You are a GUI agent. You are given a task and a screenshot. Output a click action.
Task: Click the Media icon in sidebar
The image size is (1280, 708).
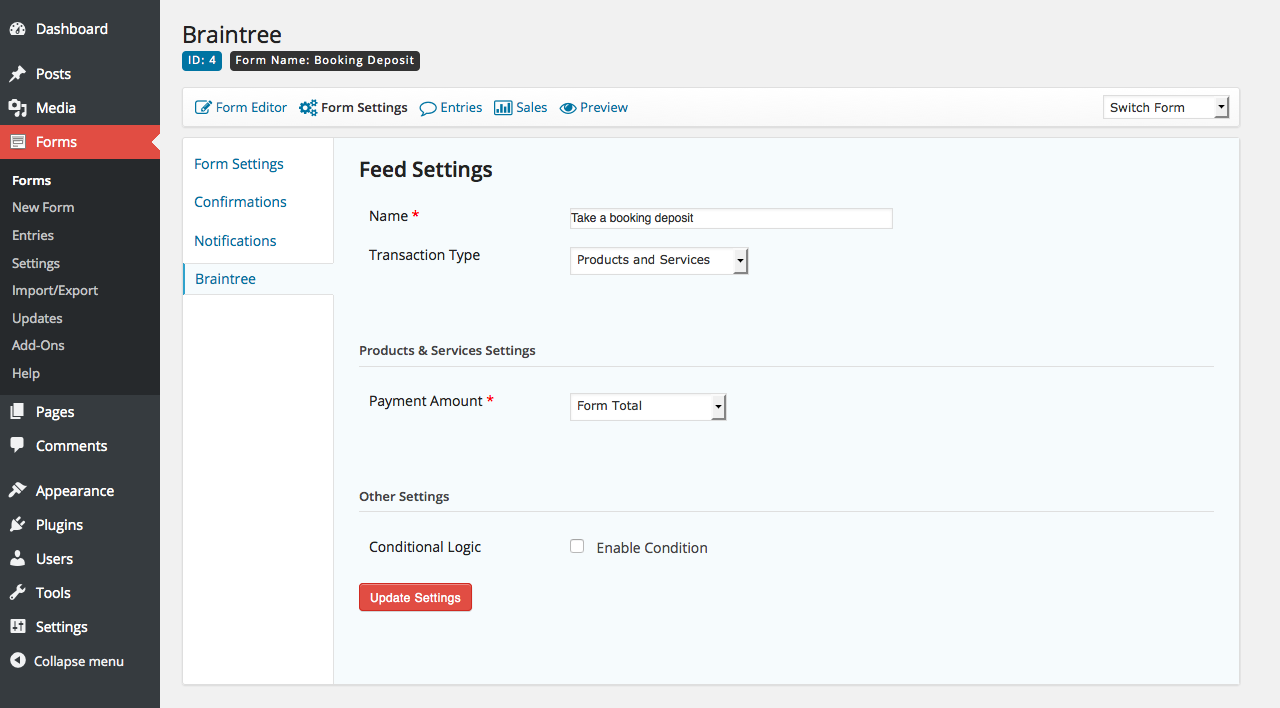tap(17, 108)
